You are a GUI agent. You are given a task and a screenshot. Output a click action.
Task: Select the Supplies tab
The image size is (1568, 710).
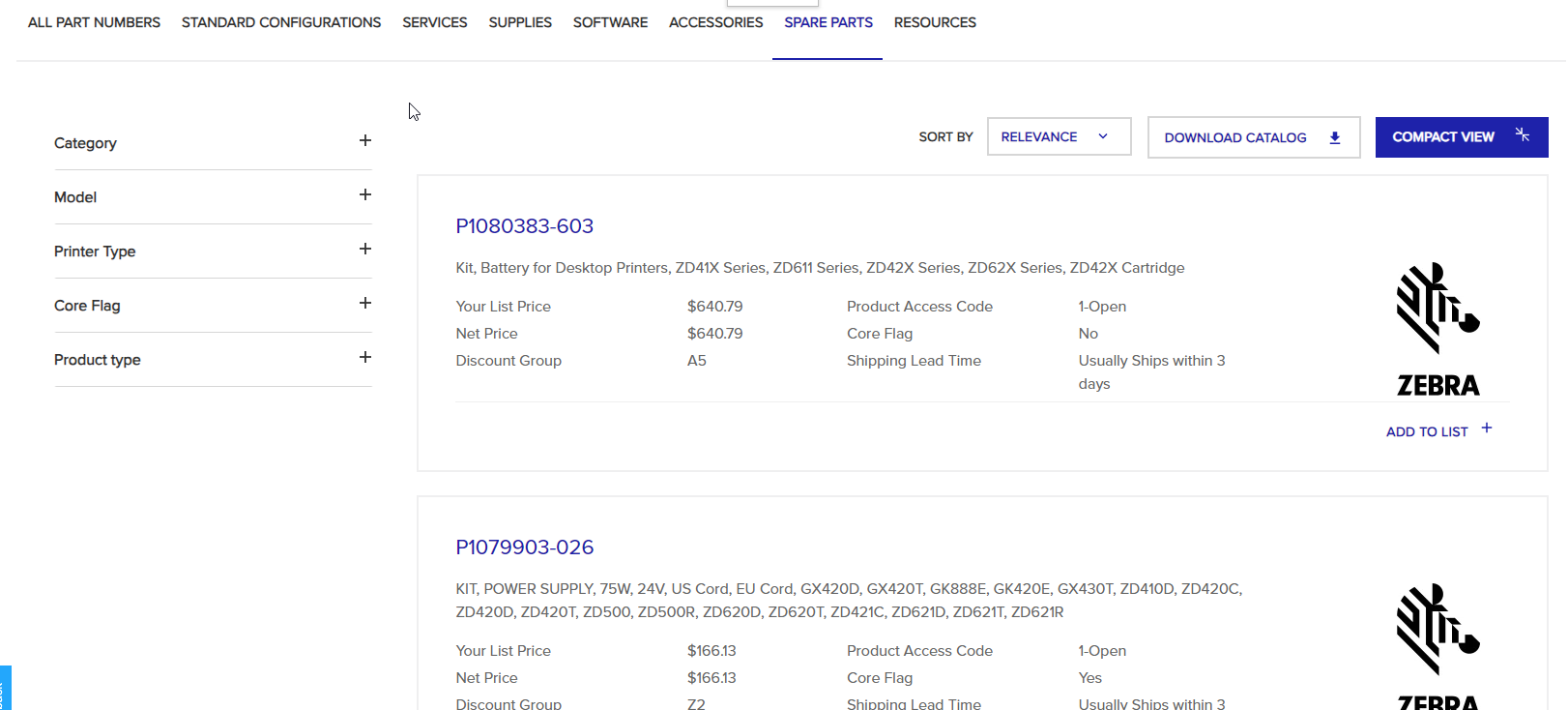pyautogui.click(x=520, y=22)
